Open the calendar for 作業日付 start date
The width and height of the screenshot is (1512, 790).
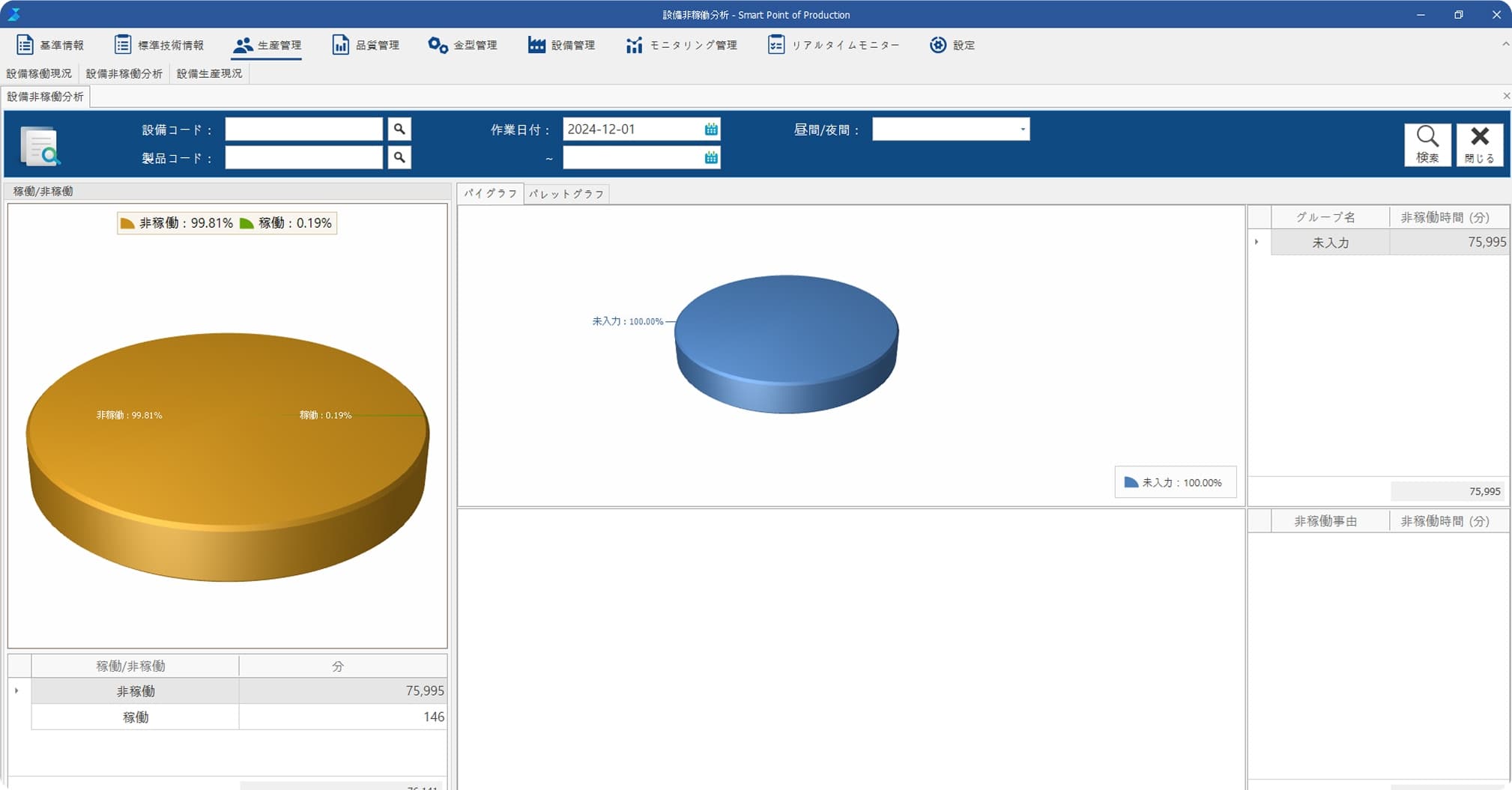tap(710, 130)
